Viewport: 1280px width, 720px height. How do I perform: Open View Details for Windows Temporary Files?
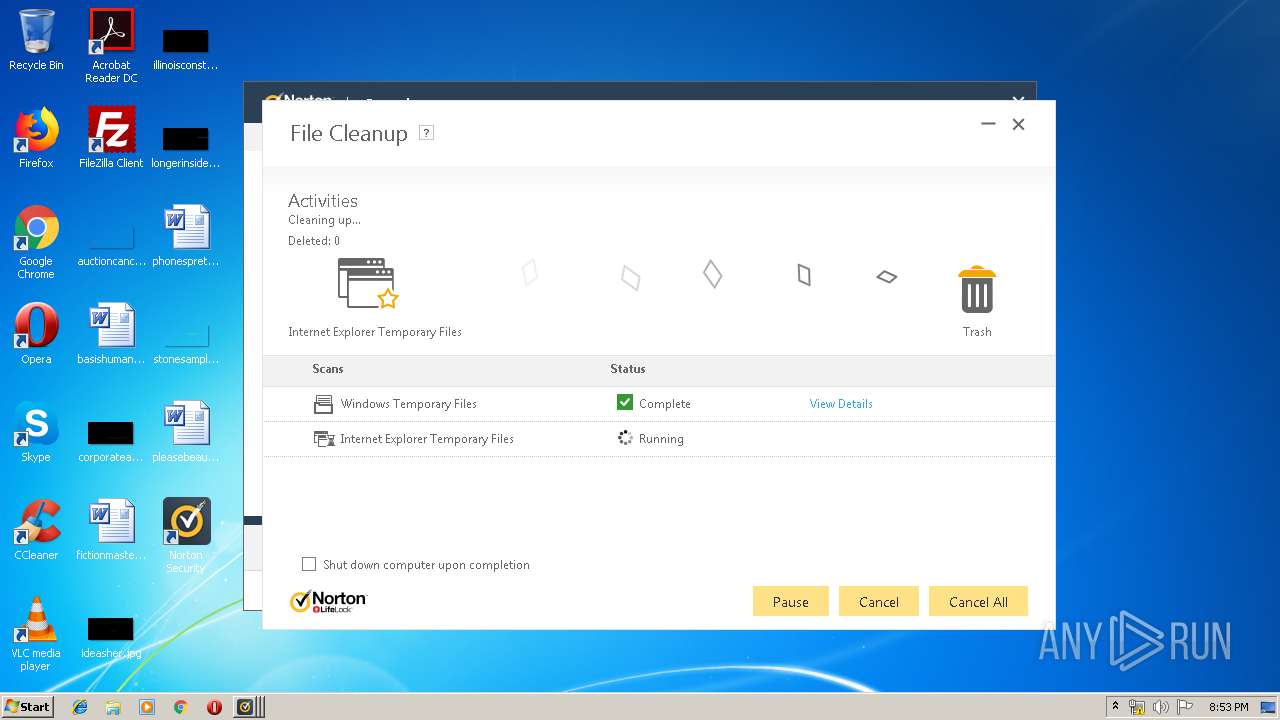(841, 404)
